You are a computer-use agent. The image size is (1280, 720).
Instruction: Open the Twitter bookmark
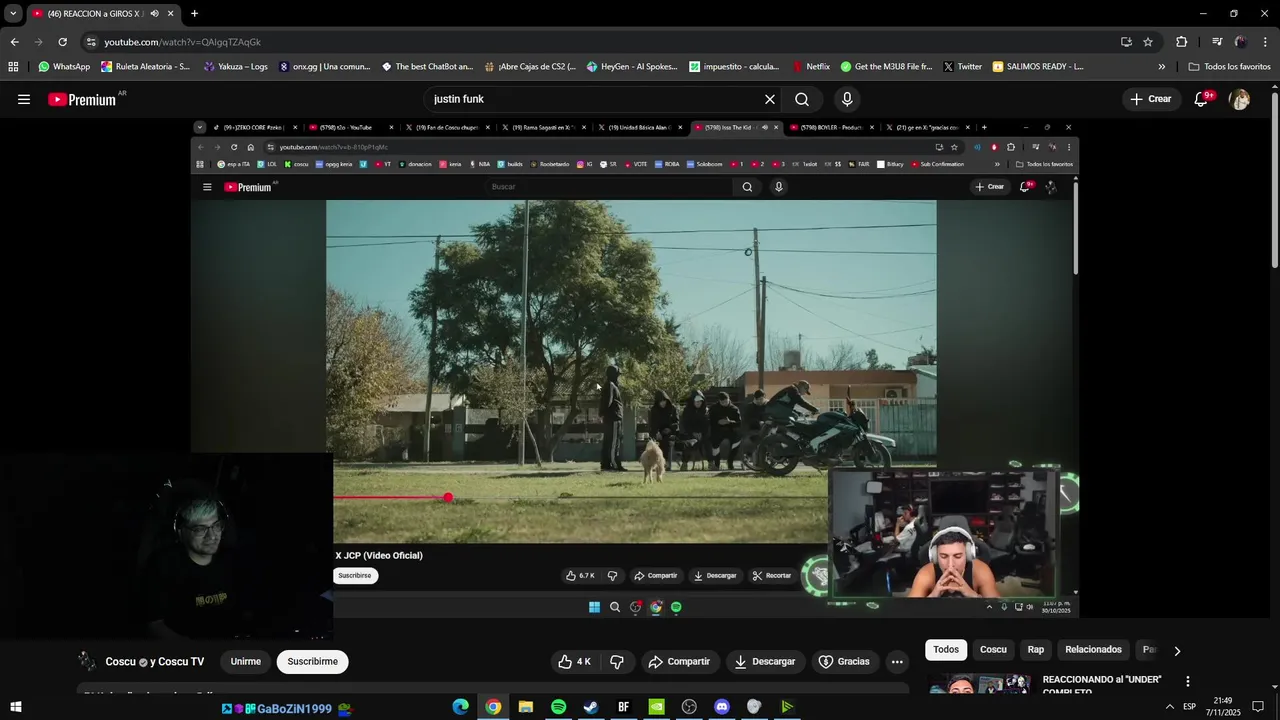[x=962, y=67]
